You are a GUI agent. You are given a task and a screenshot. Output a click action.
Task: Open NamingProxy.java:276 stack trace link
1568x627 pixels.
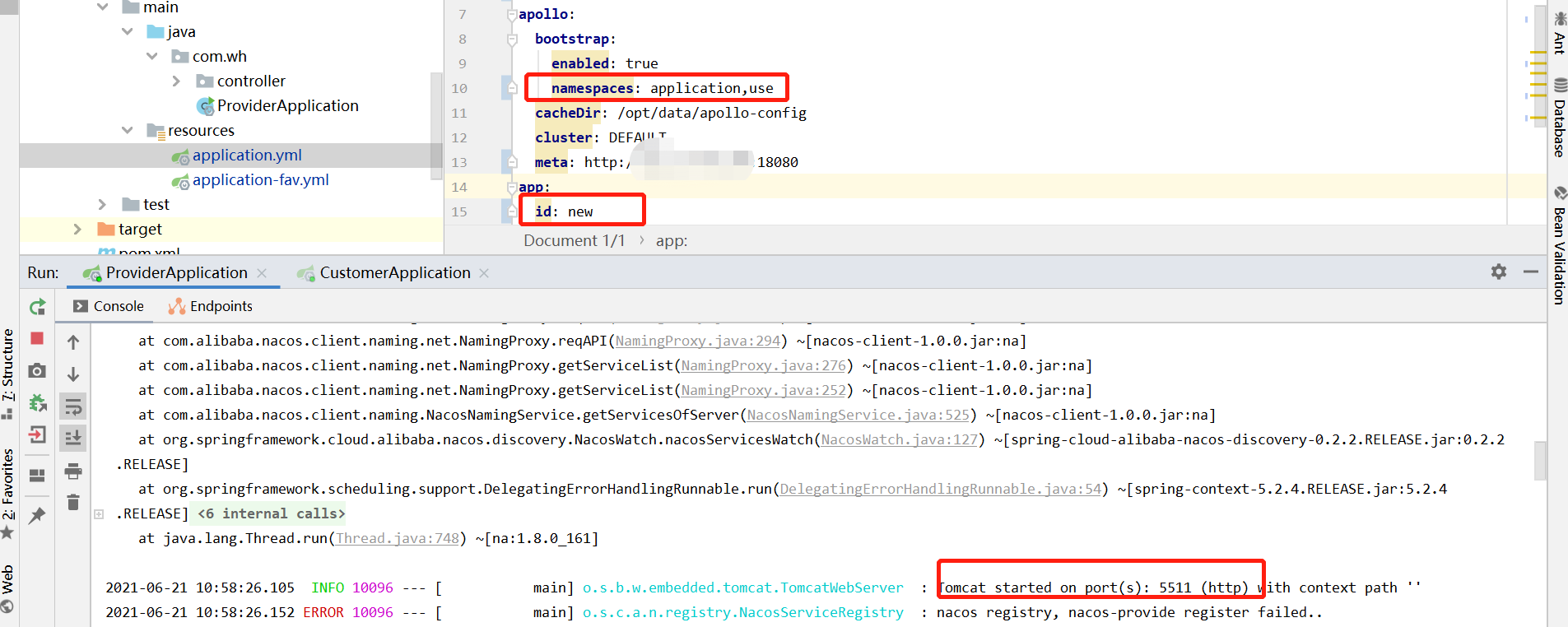763,365
